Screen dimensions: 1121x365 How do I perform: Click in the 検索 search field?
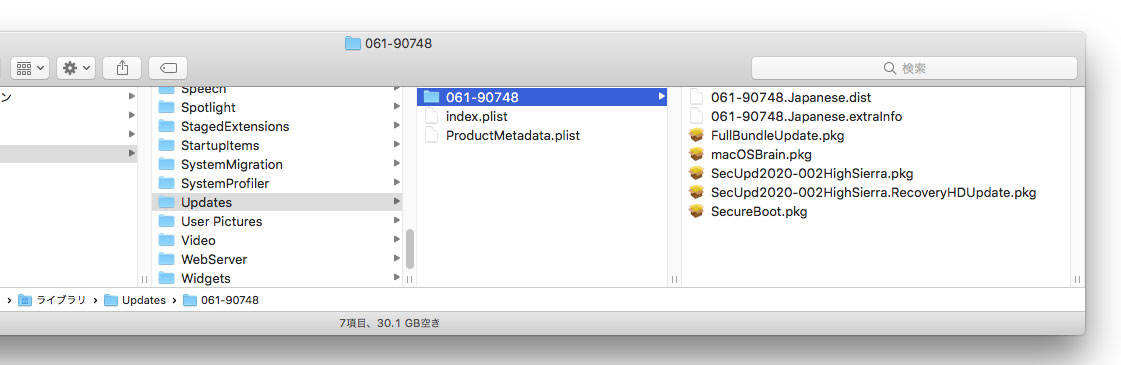(914, 68)
